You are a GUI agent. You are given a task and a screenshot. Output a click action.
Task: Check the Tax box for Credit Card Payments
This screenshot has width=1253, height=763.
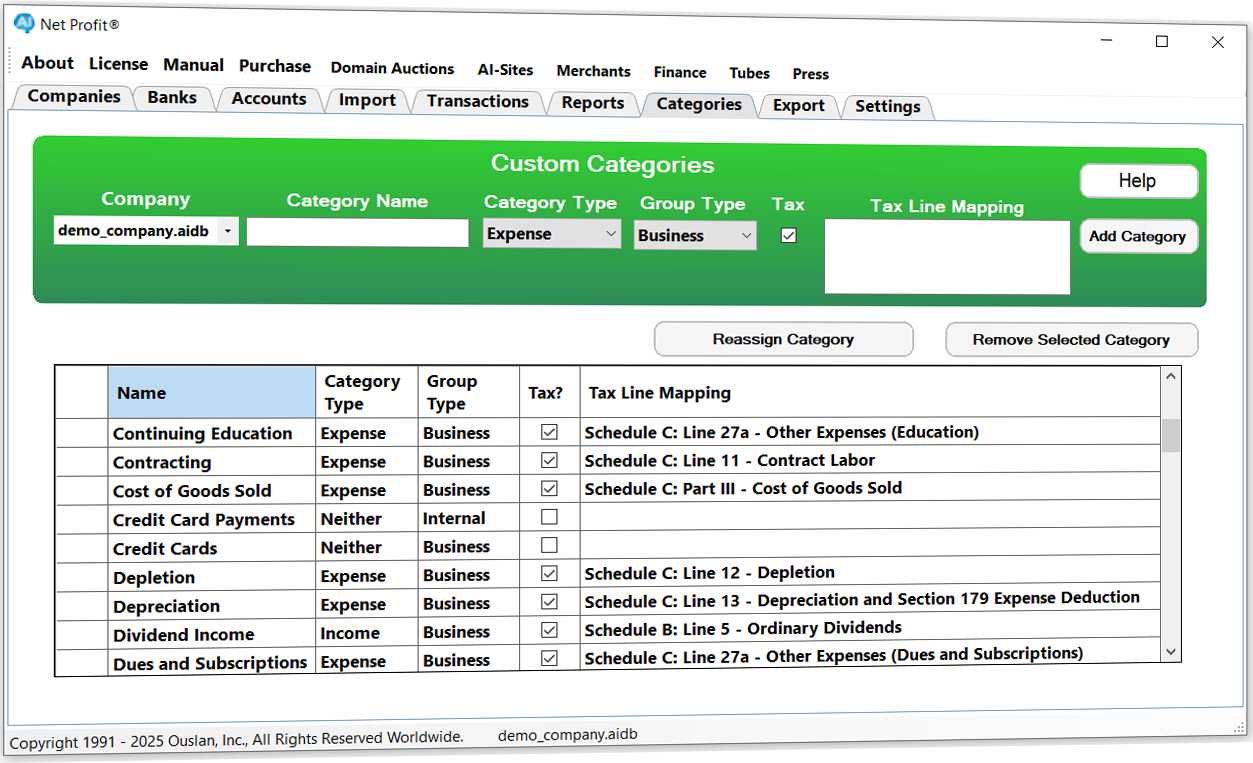pyautogui.click(x=549, y=518)
